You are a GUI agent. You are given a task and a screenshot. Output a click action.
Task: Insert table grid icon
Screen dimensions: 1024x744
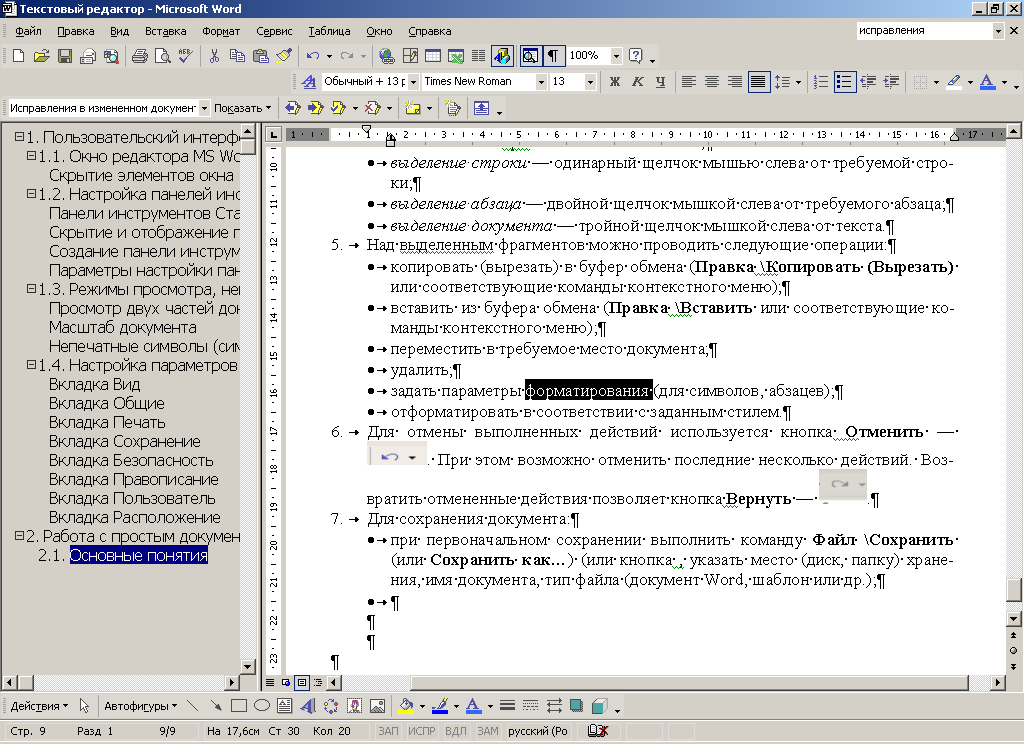[432, 56]
